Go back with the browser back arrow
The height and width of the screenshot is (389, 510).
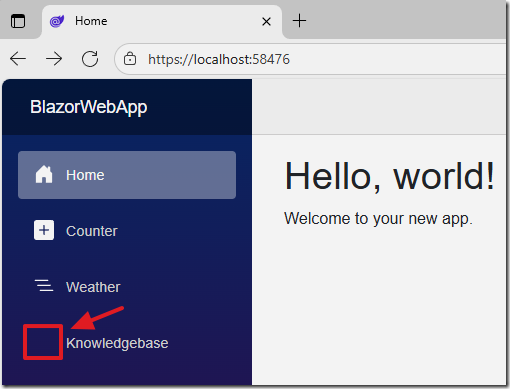[x=18, y=59]
